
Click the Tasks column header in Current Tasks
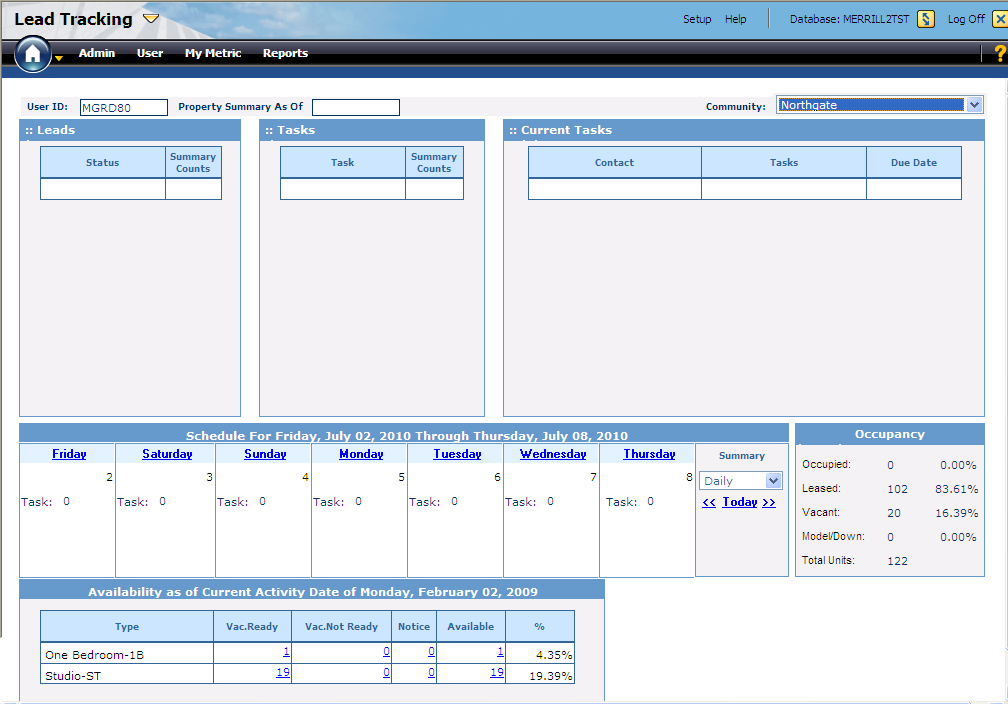point(784,163)
